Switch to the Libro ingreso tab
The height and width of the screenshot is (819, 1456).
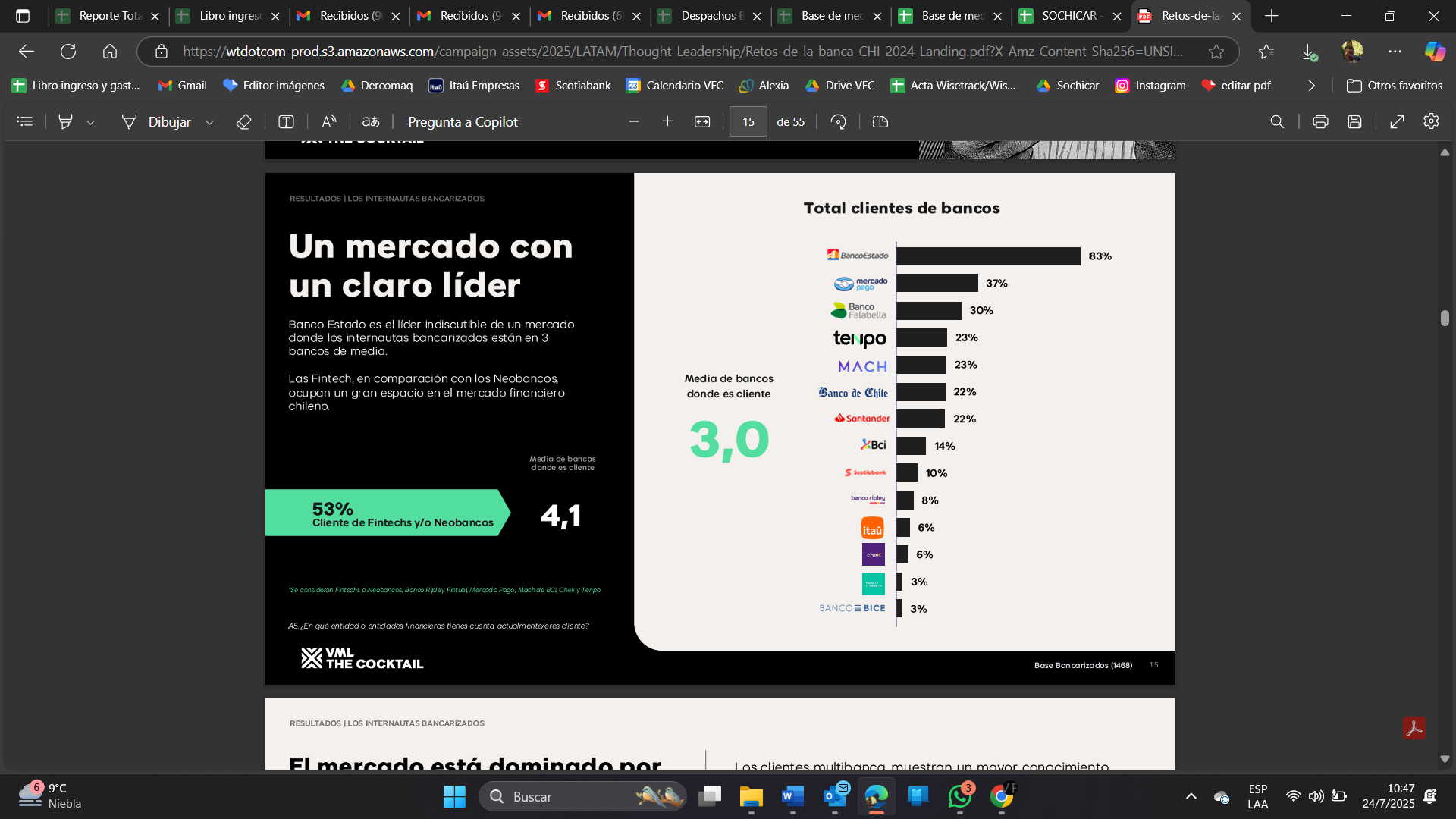(x=227, y=16)
